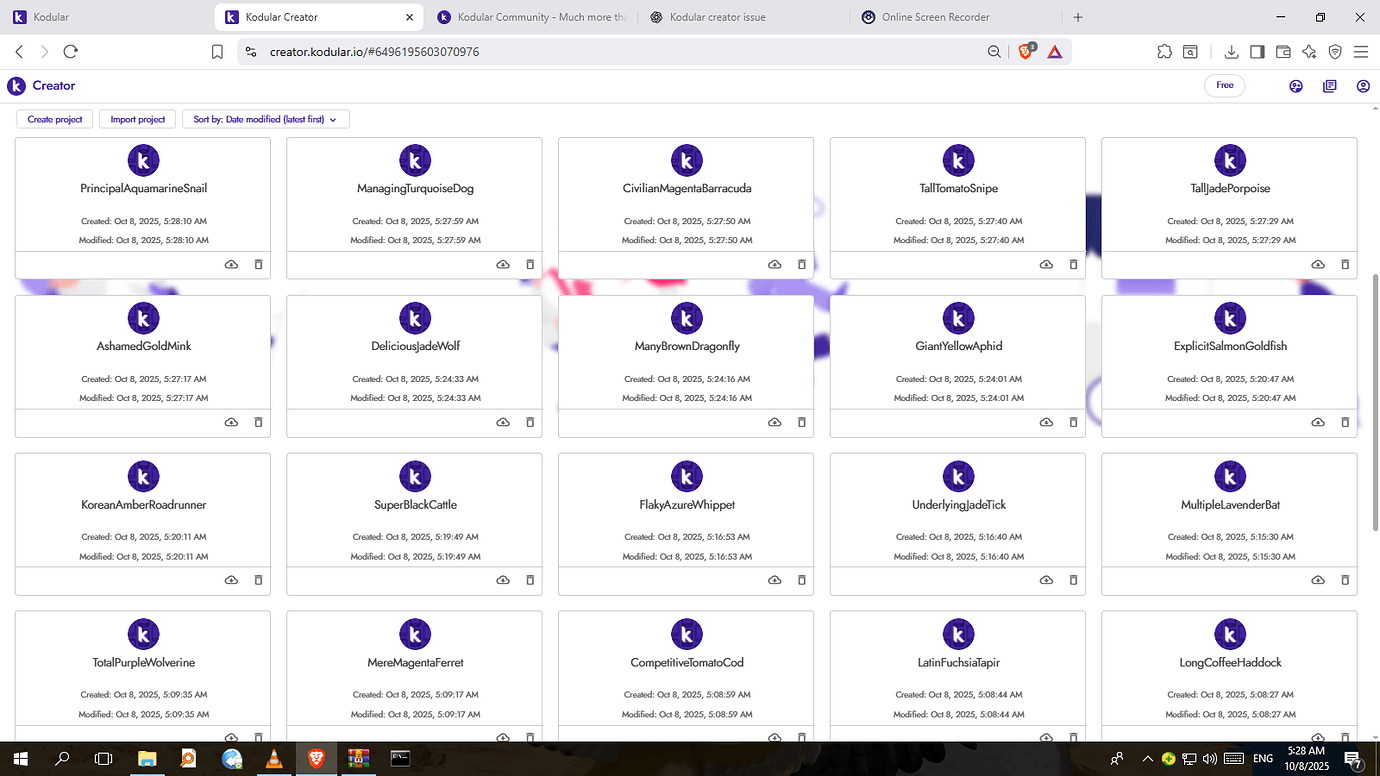1380x776 pixels.
Task: Open the Kodular account profile icon
Action: pyautogui.click(x=1363, y=86)
